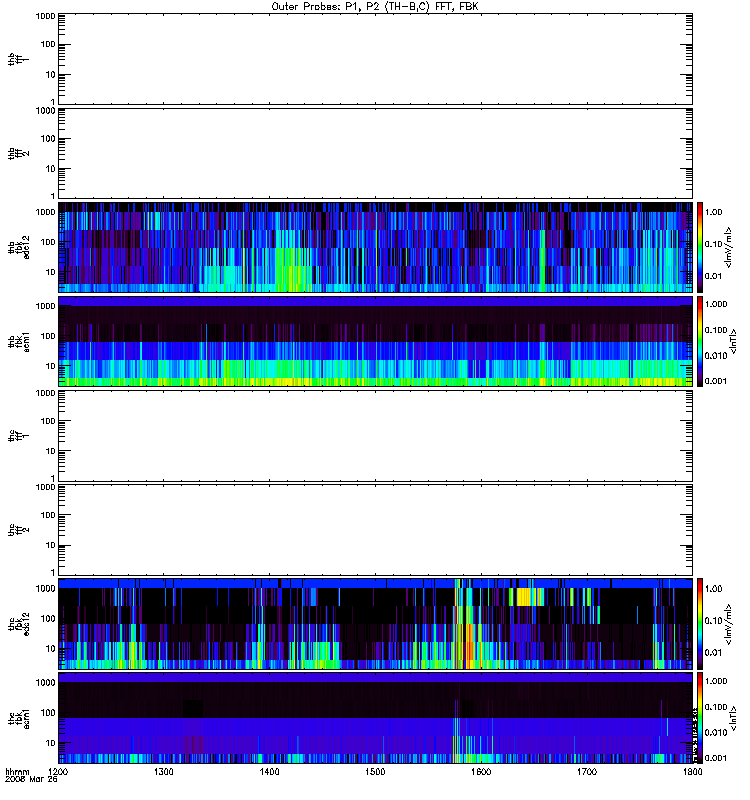Click the "1600" time axis label
Screen dimensions: 750x800
(x=481, y=771)
